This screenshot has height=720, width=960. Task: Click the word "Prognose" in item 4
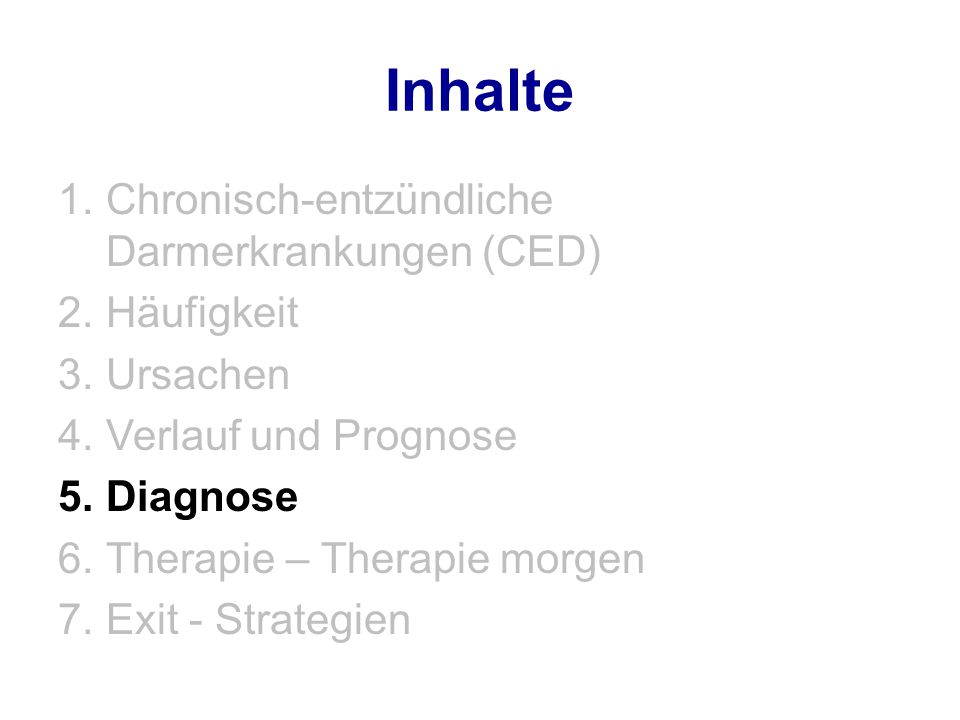425,437
